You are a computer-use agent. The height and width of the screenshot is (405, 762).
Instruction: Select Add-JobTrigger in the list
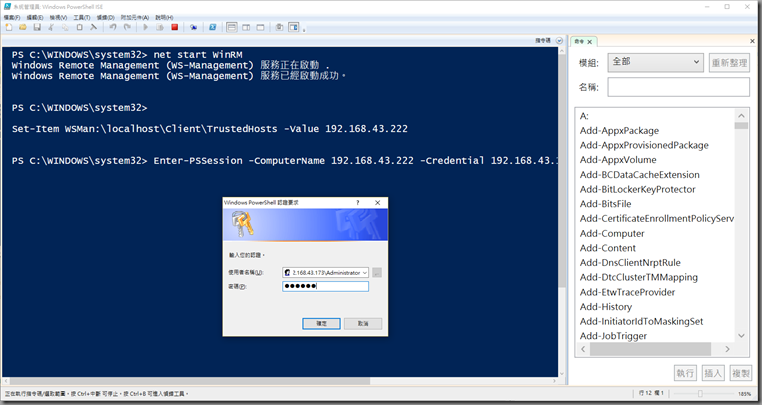tap(613, 336)
